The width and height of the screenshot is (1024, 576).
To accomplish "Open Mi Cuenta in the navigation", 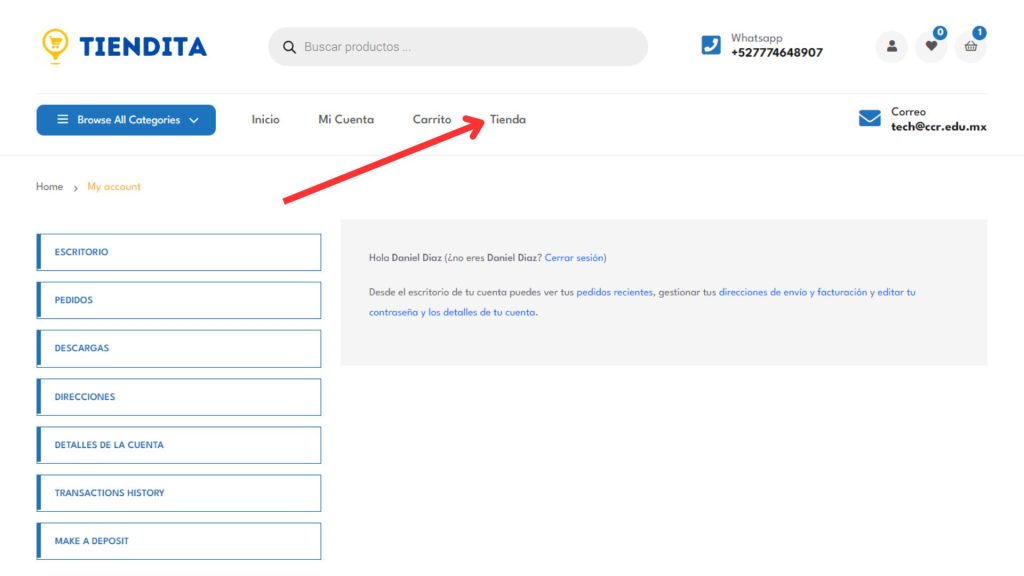I will [x=346, y=120].
